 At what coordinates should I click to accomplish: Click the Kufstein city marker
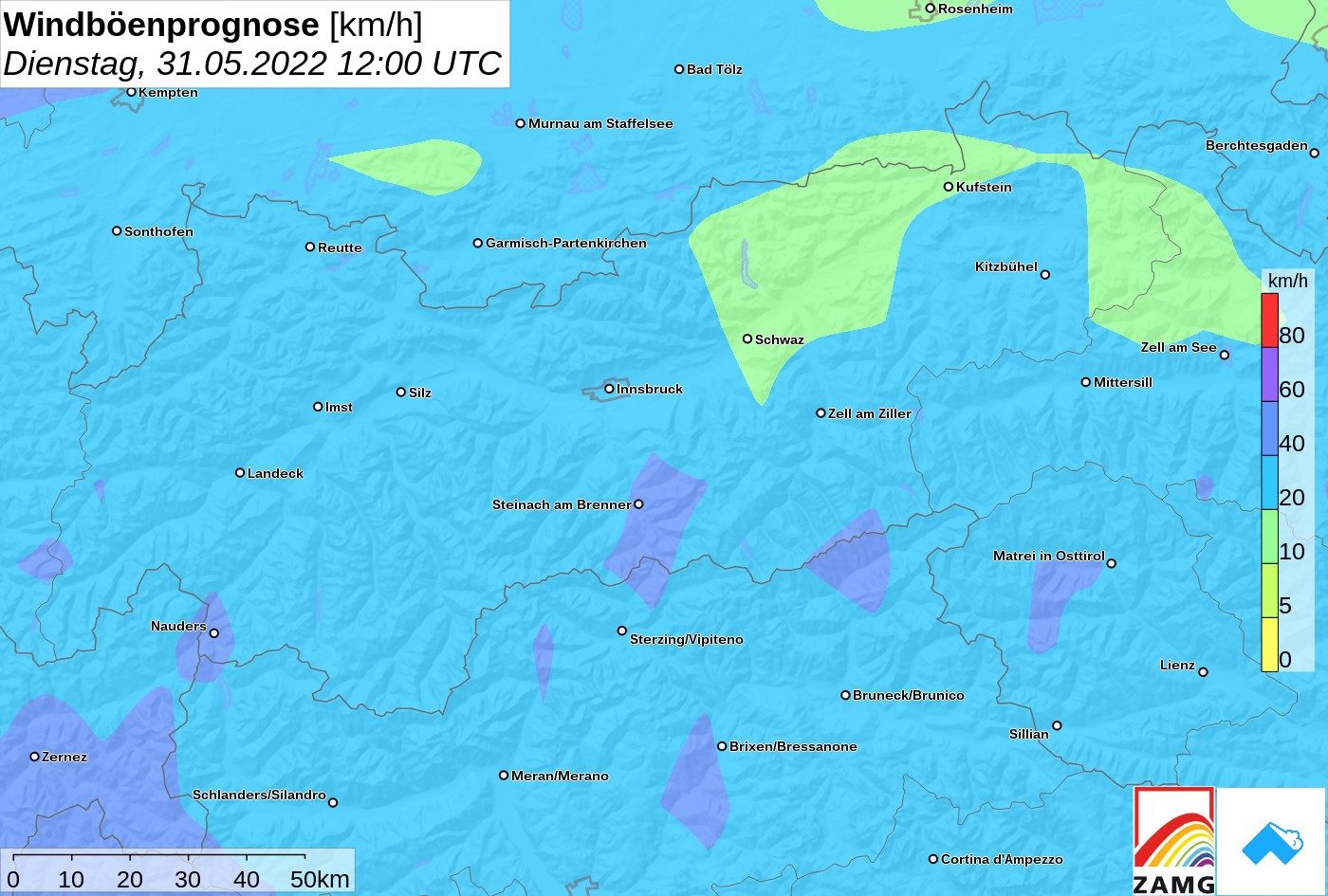click(x=949, y=187)
